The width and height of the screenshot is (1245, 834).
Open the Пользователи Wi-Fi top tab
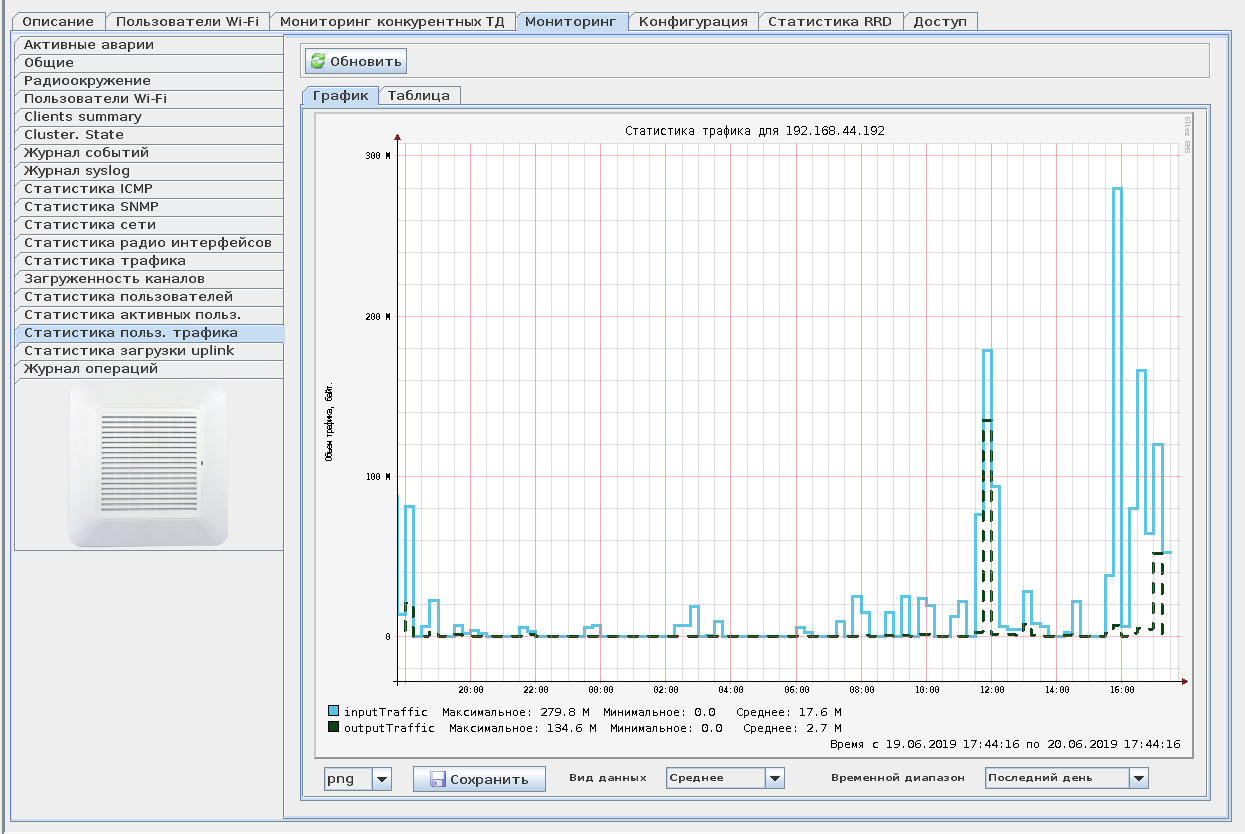[x=187, y=21]
